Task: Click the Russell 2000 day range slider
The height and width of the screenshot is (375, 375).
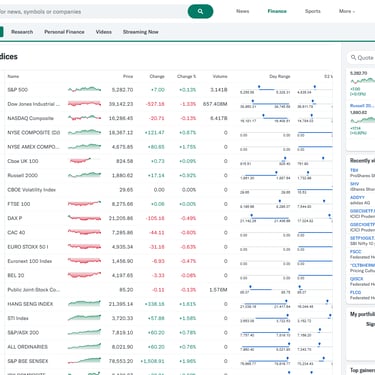Action: 265,175
